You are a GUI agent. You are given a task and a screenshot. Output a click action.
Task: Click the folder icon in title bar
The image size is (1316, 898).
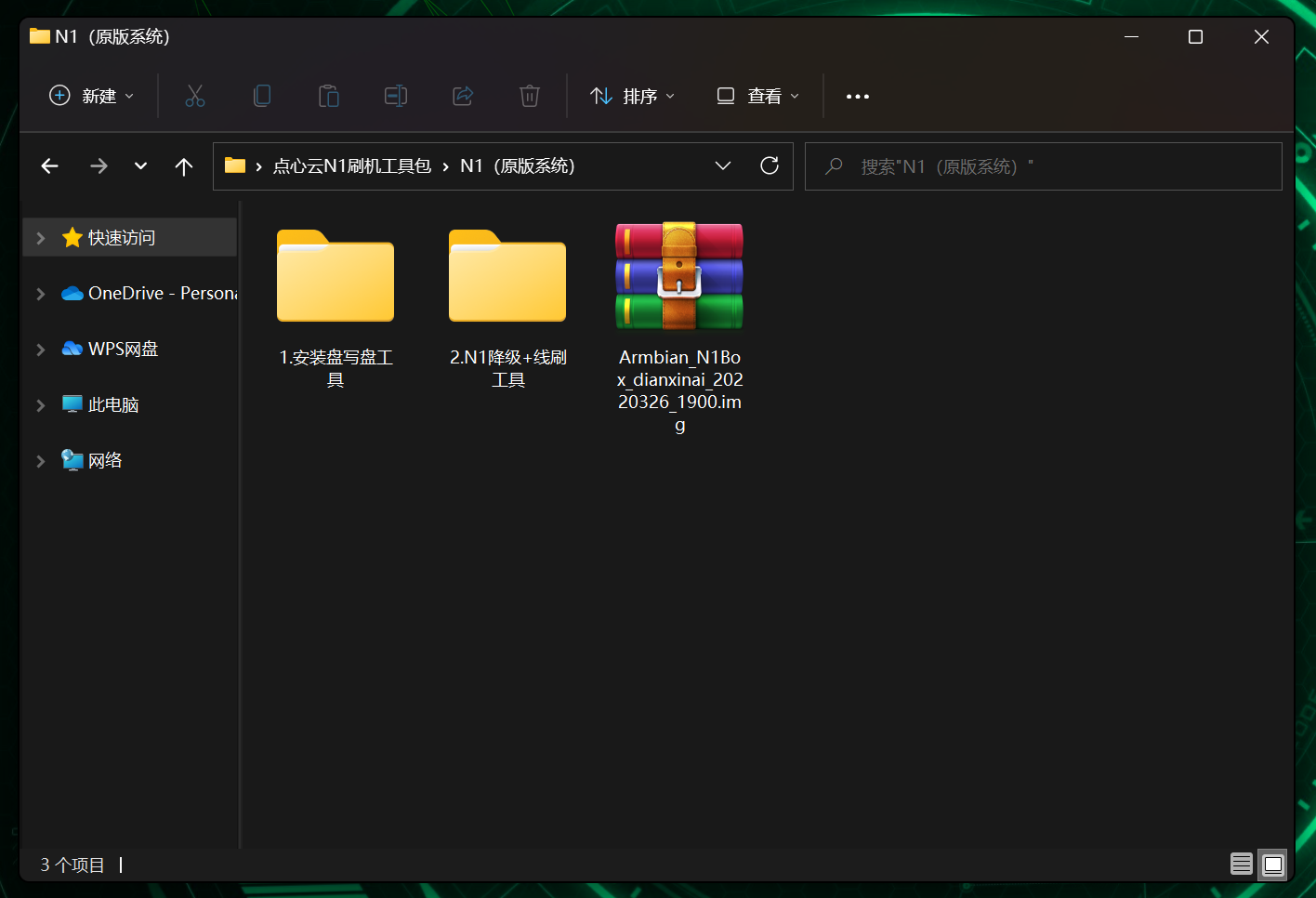39,36
